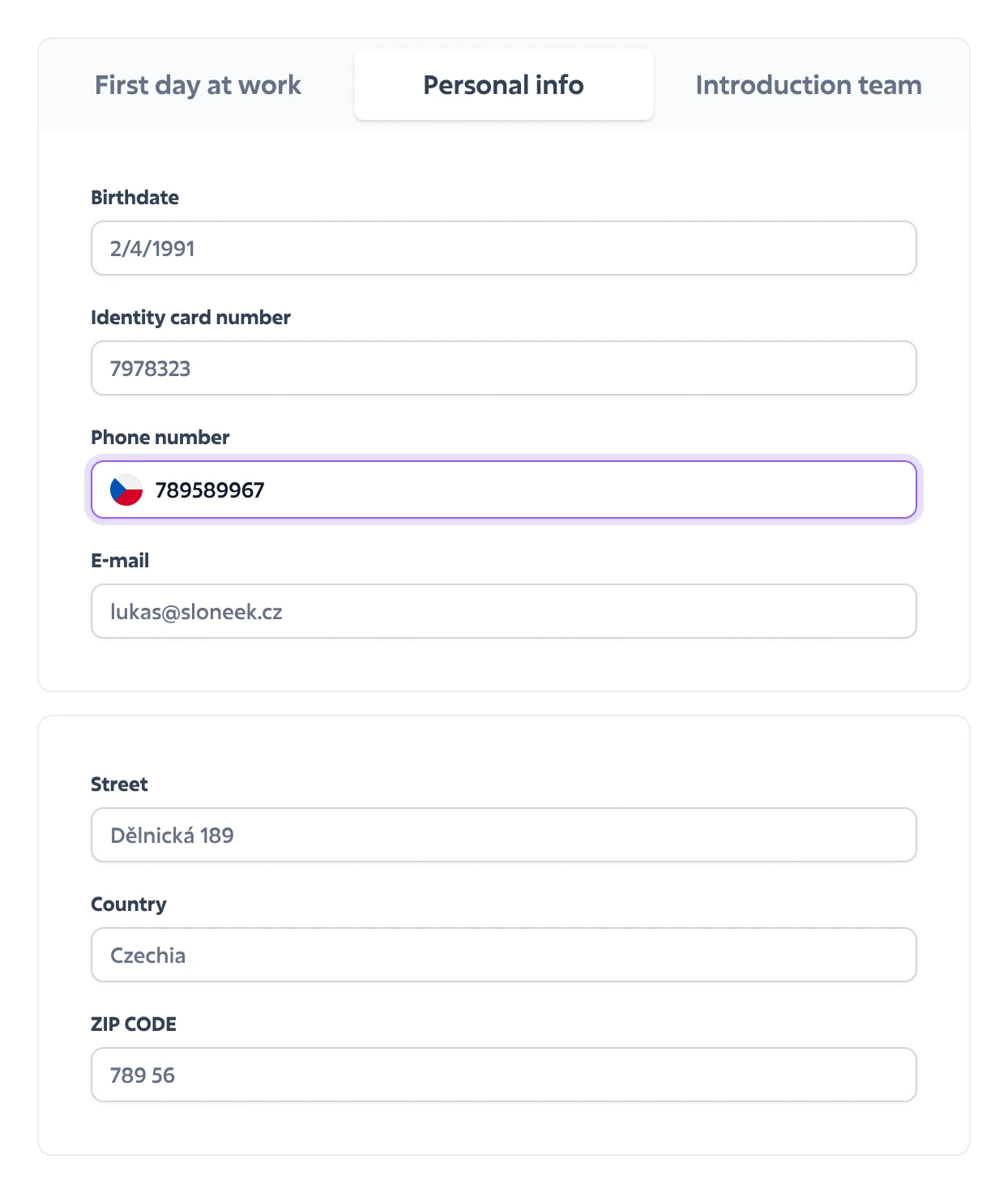Focus the Birthdate input field
Viewport: 1008px width, 1193px height.
click(503, 248)
